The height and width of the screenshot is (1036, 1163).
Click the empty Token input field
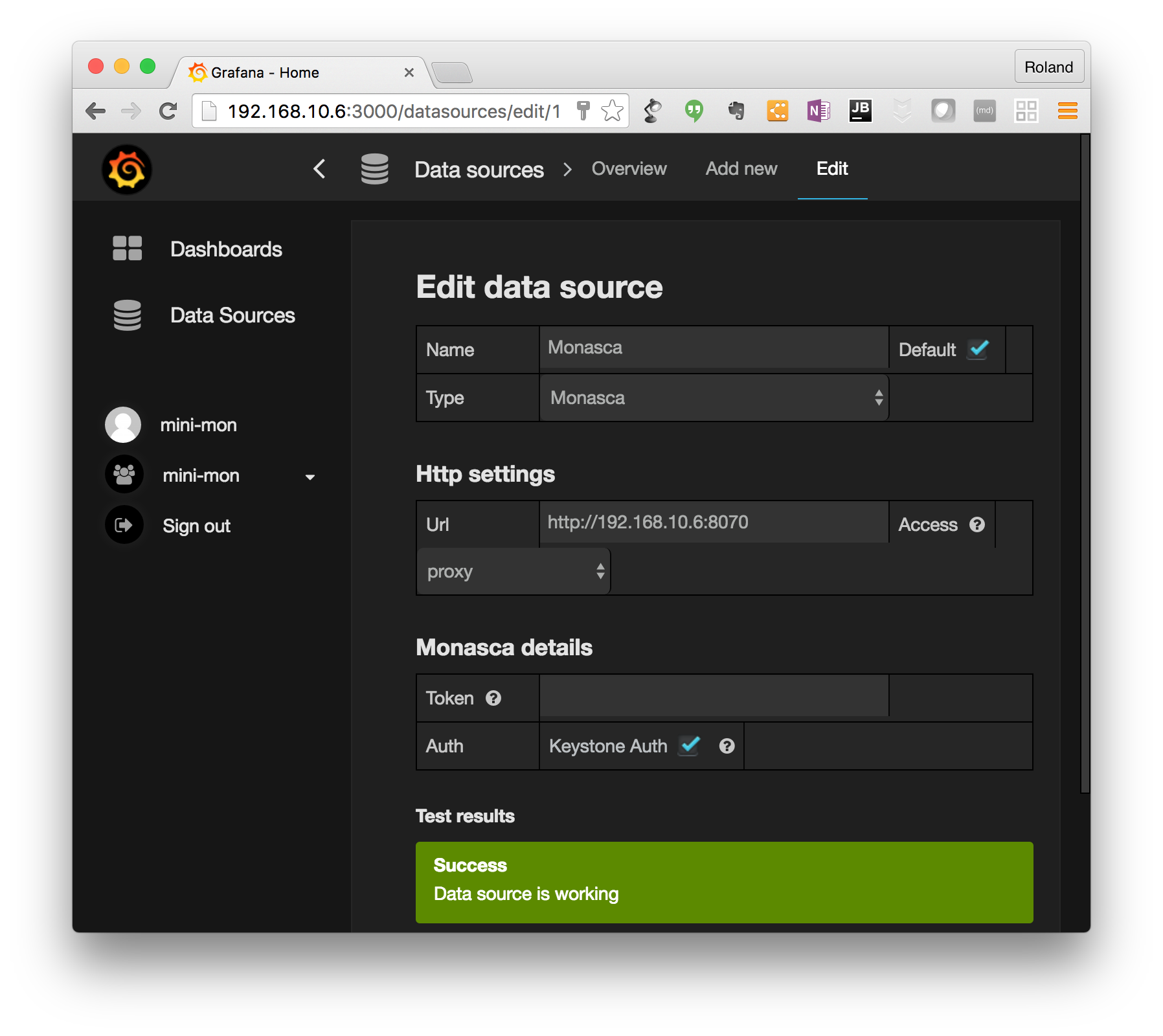714,696
